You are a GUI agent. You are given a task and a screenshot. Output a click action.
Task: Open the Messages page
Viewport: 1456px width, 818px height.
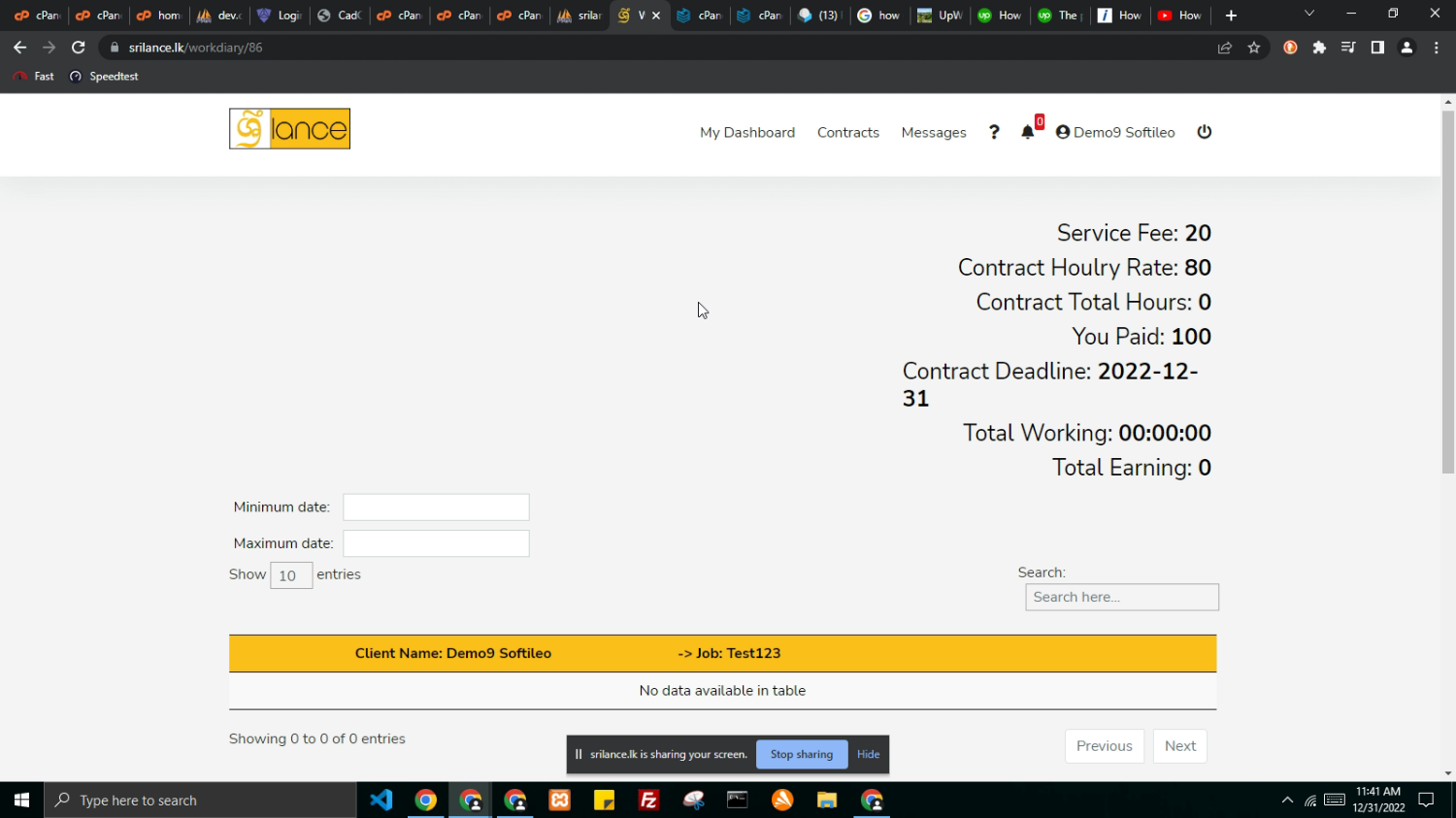(x=933, y=132)
